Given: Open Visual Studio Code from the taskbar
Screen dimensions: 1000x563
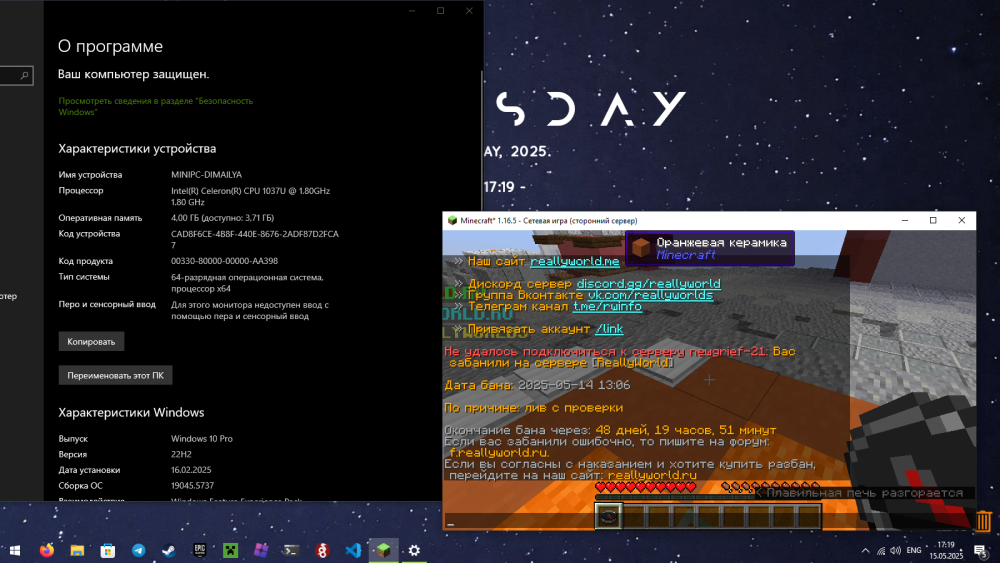Looking at the screenshot, I should coord(353,550).
